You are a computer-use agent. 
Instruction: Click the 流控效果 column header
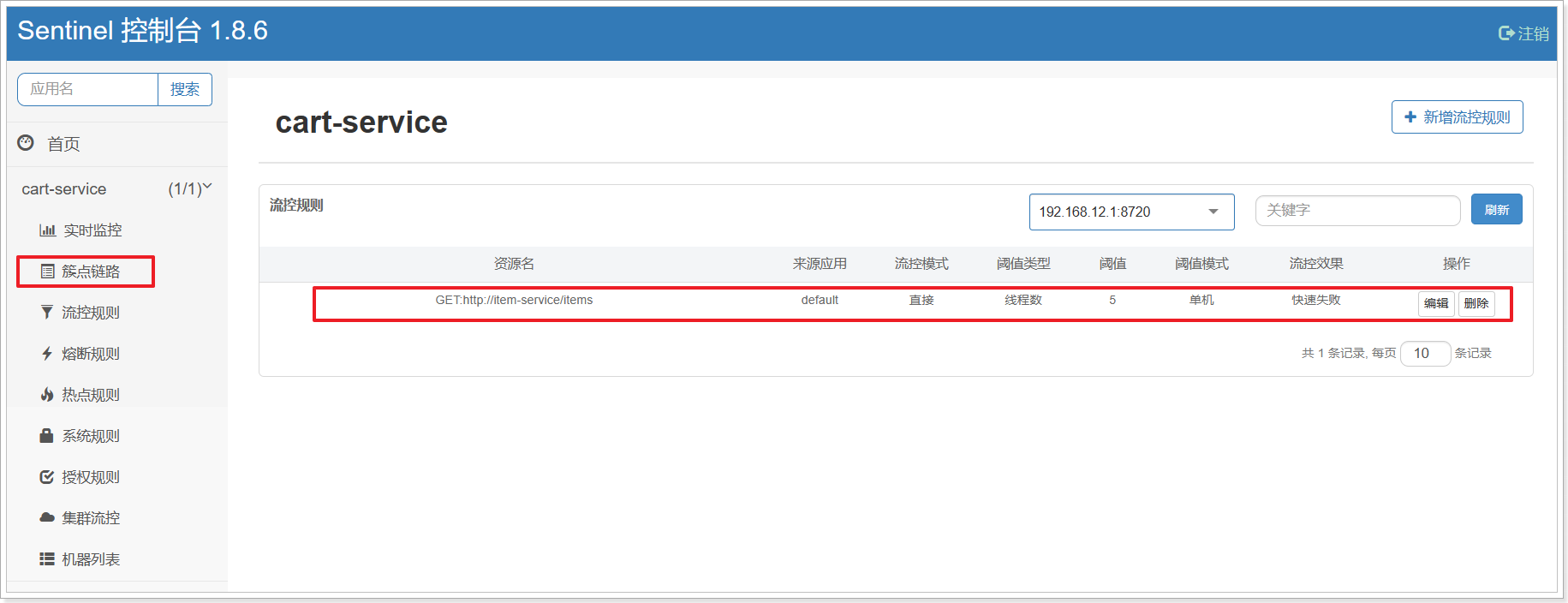point(1316,264)
